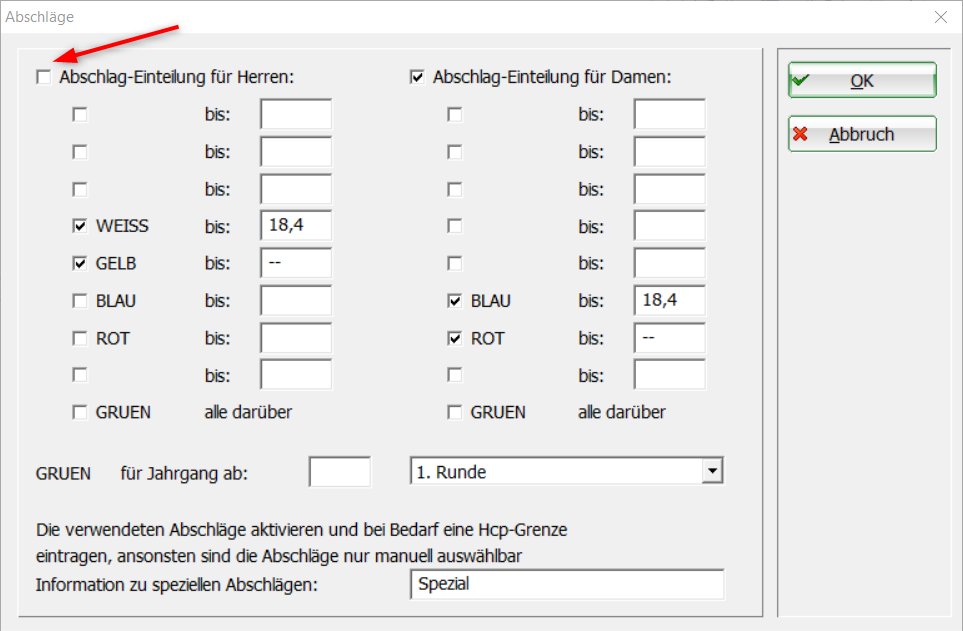Click the WEISS Herren handicap limit field
Viewport: 963px width, 631px height.
click(295, 226)
